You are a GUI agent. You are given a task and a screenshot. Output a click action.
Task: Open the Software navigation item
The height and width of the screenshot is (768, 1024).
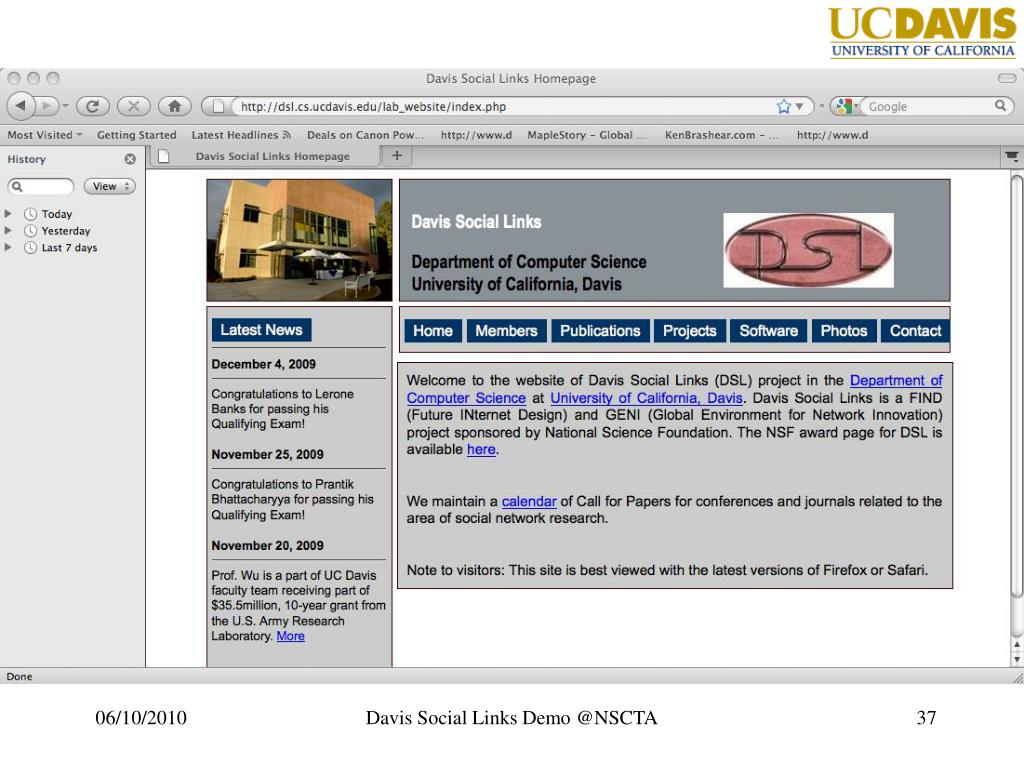[x=769, y=331]
